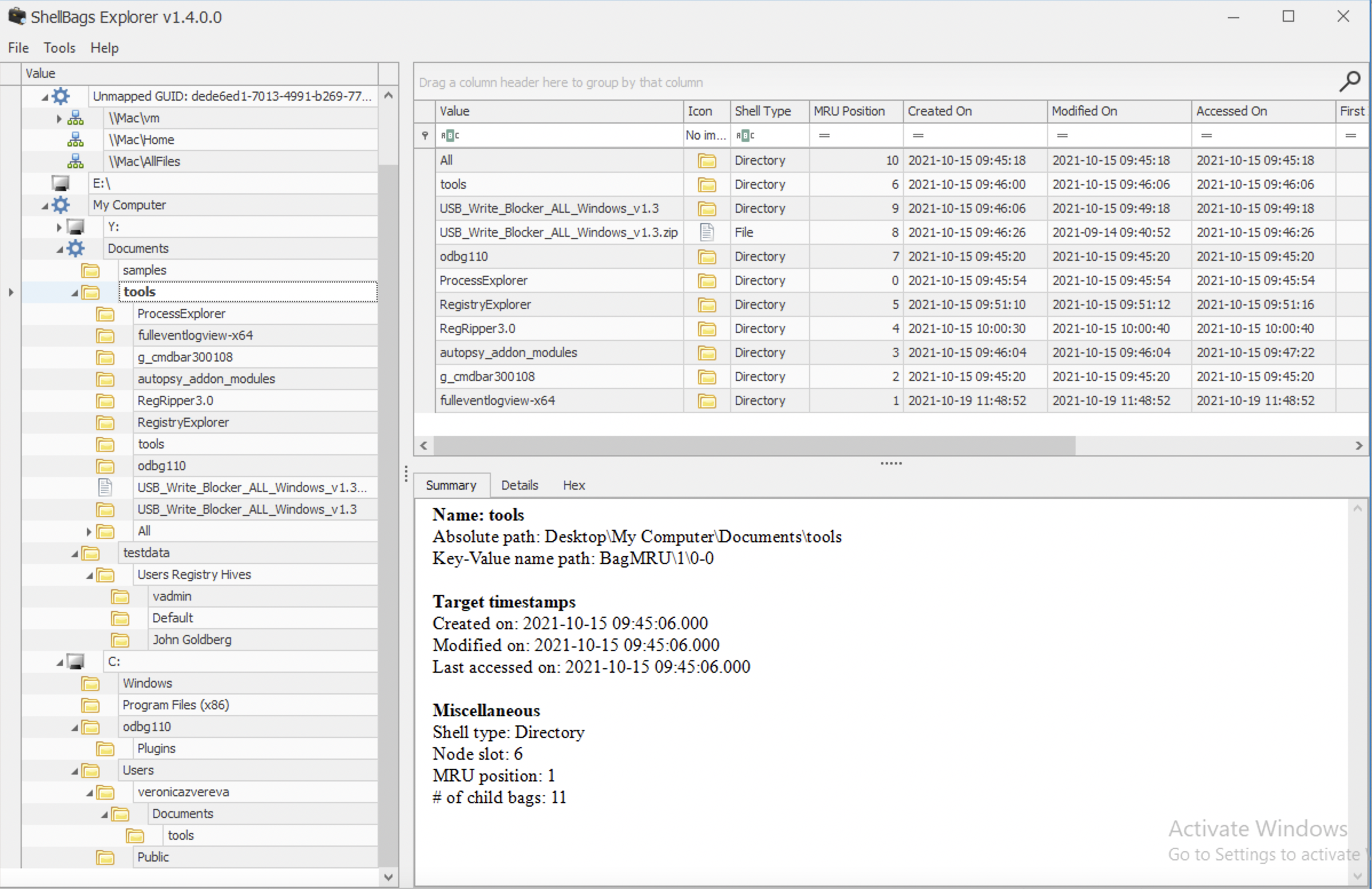Expand the \\Mac\vm tree node

[x=59, y=118]
